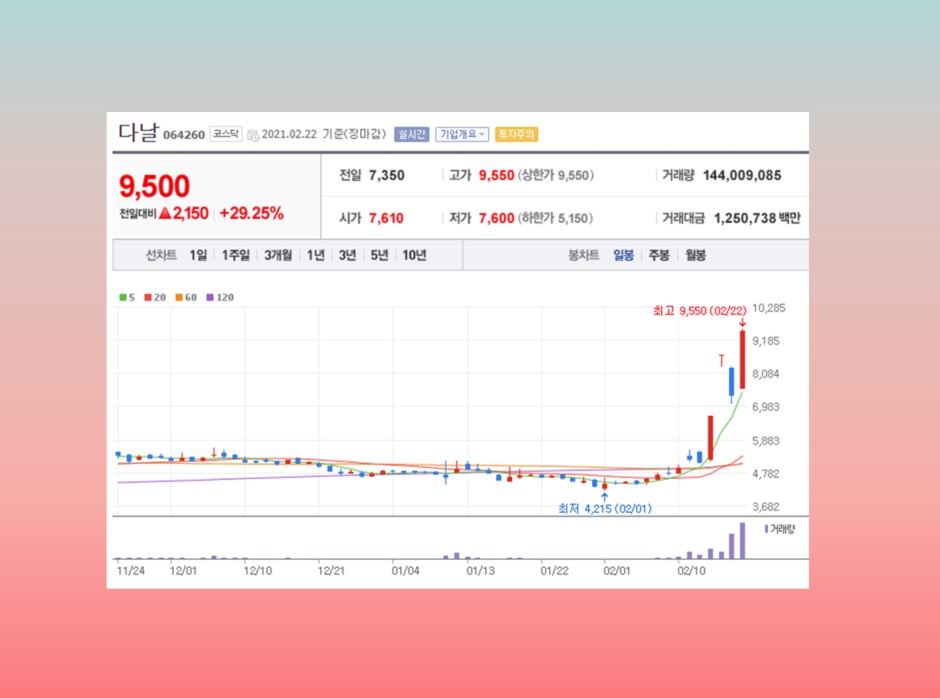The image size is (940, 698).
Task: Click the 하한가 5,150 lower limit text
Action: click(556, 218)
